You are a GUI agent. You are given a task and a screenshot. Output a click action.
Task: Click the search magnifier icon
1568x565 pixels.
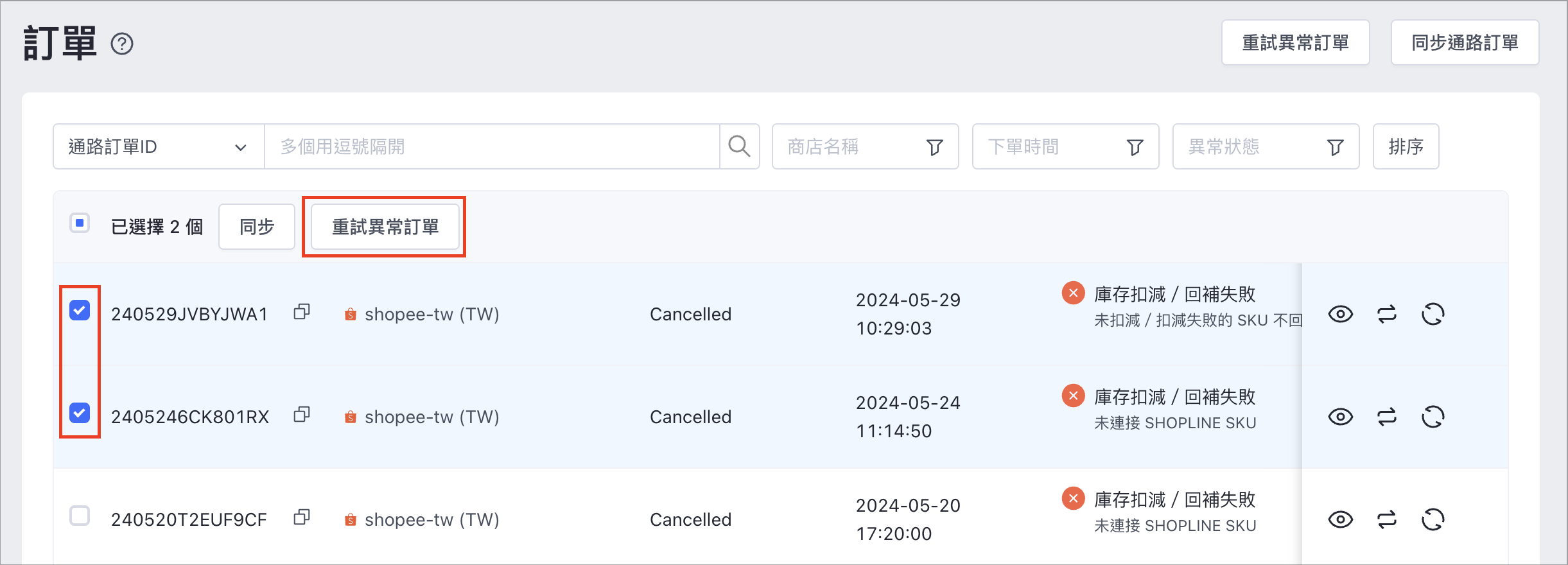pos(739,146)
